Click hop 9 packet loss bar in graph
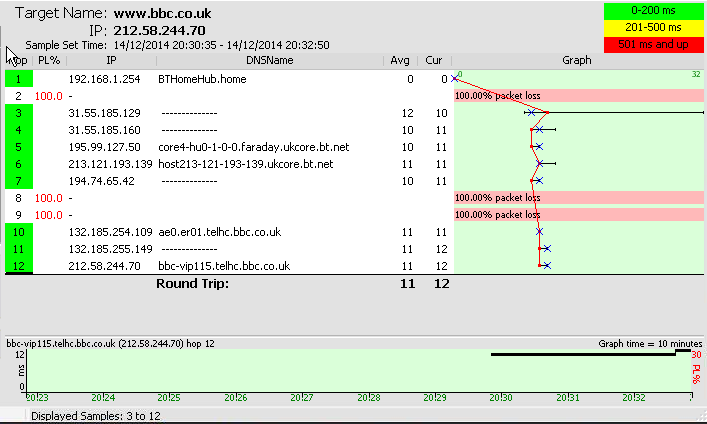 point(578,215)
